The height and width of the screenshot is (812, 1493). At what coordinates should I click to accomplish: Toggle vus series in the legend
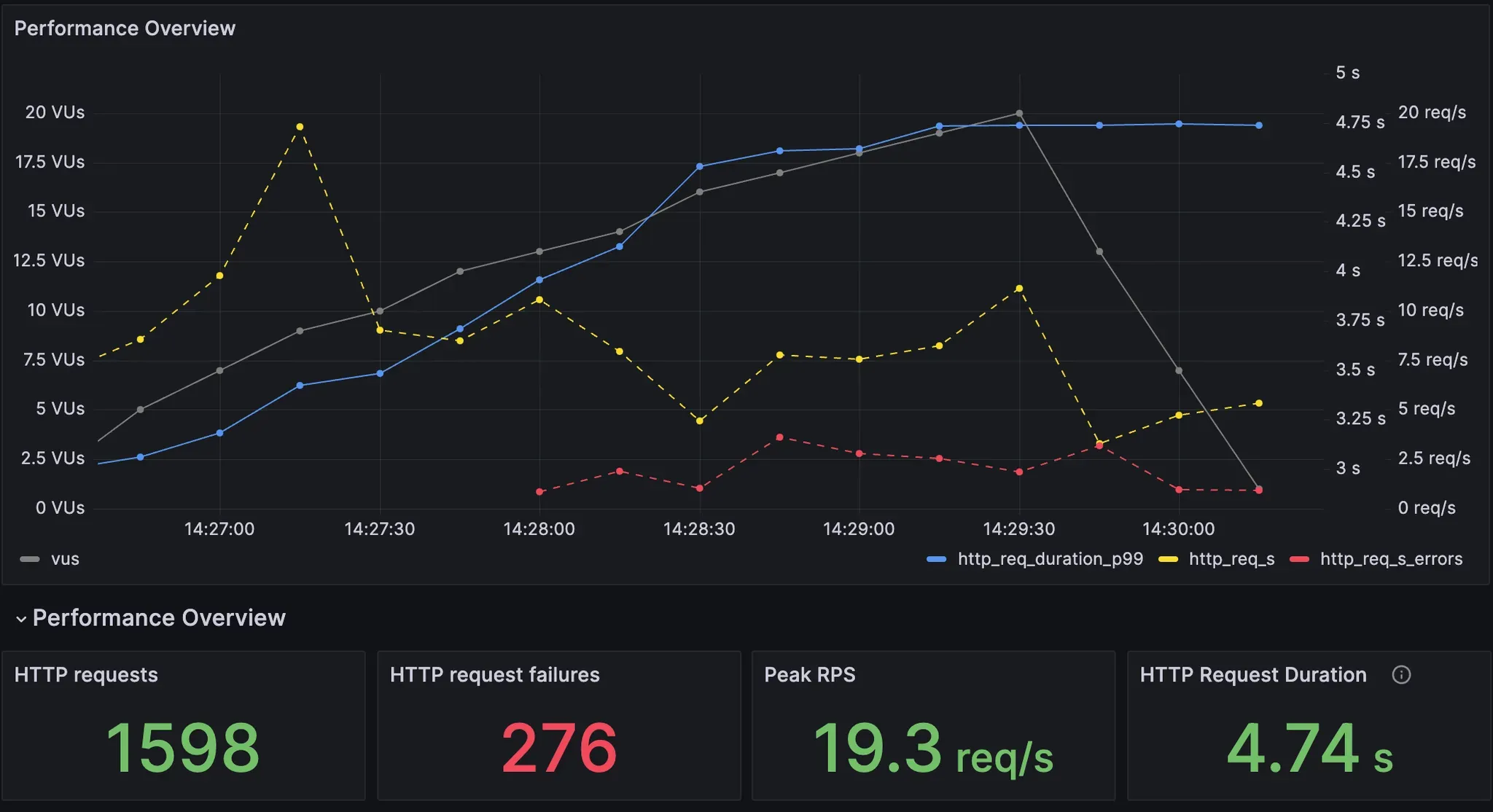[65, 559]
